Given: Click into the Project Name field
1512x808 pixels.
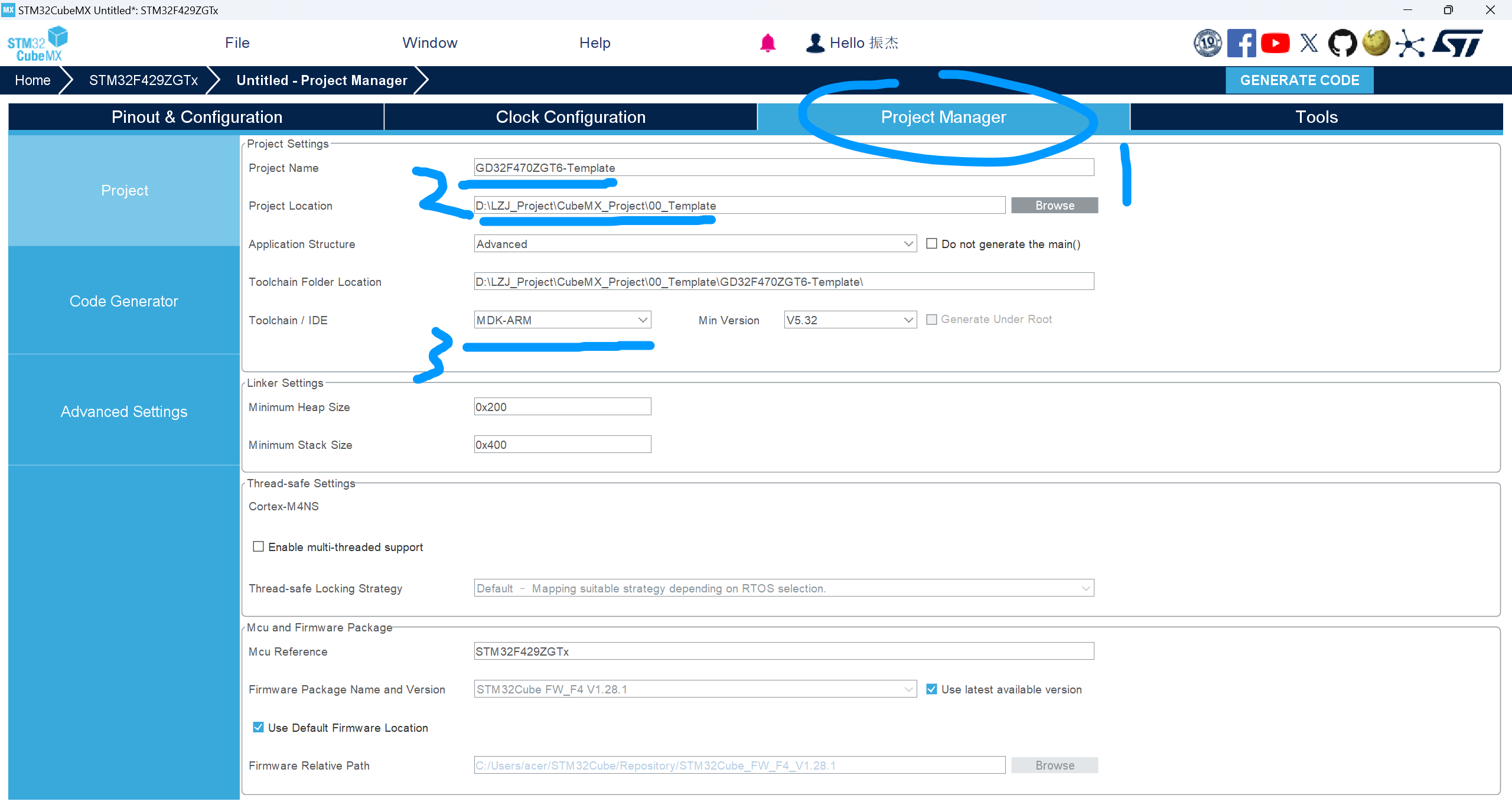Looking at the screenshot, I should (x=784, y=168).
